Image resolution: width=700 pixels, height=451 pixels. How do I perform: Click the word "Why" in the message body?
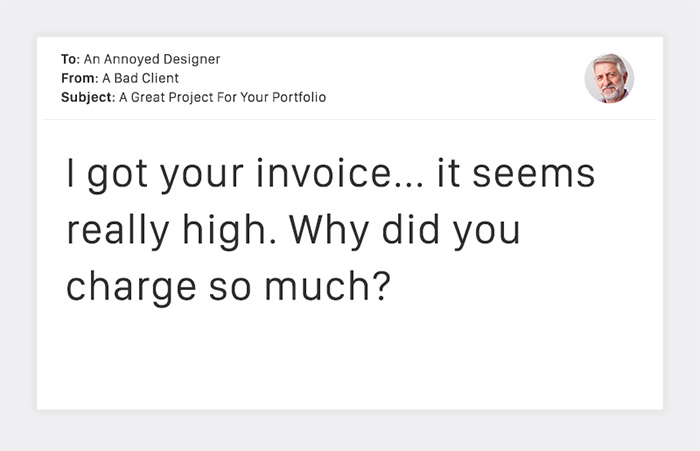click(x=320, y=229)
